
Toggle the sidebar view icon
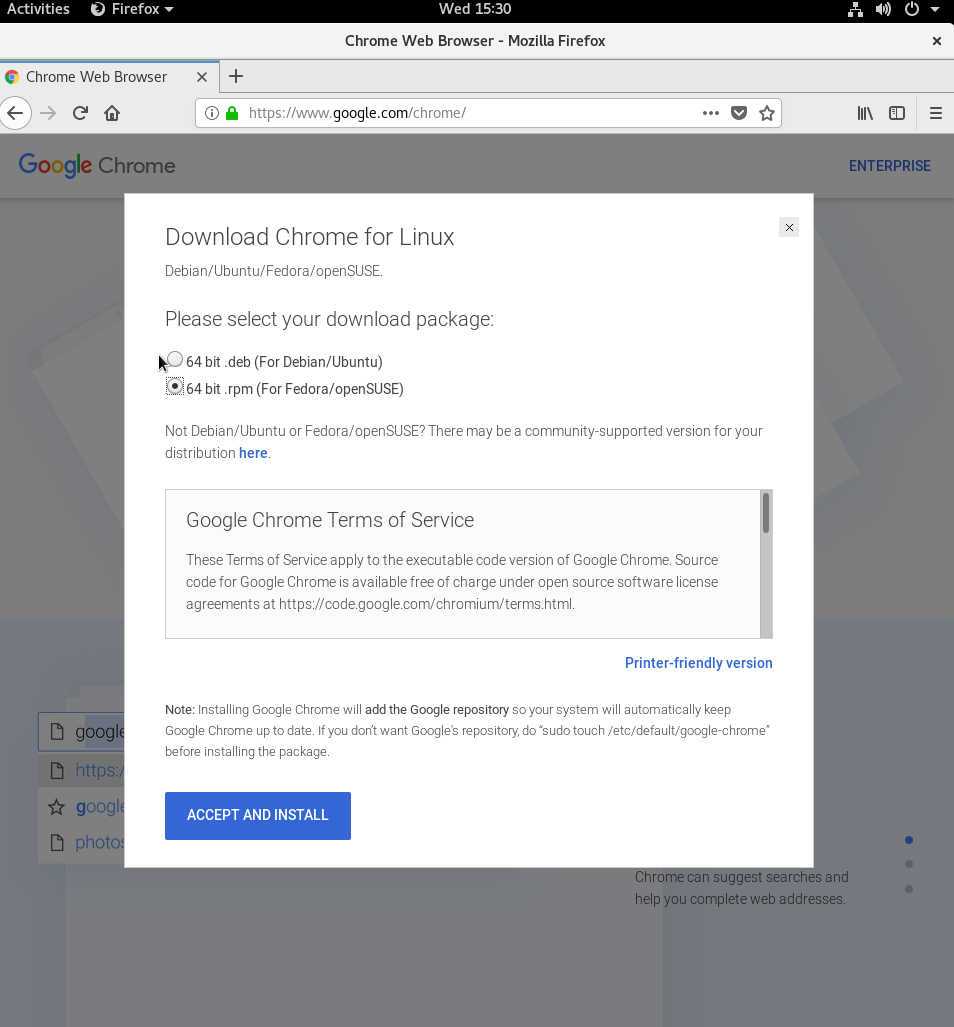click(x=896, y=113)
